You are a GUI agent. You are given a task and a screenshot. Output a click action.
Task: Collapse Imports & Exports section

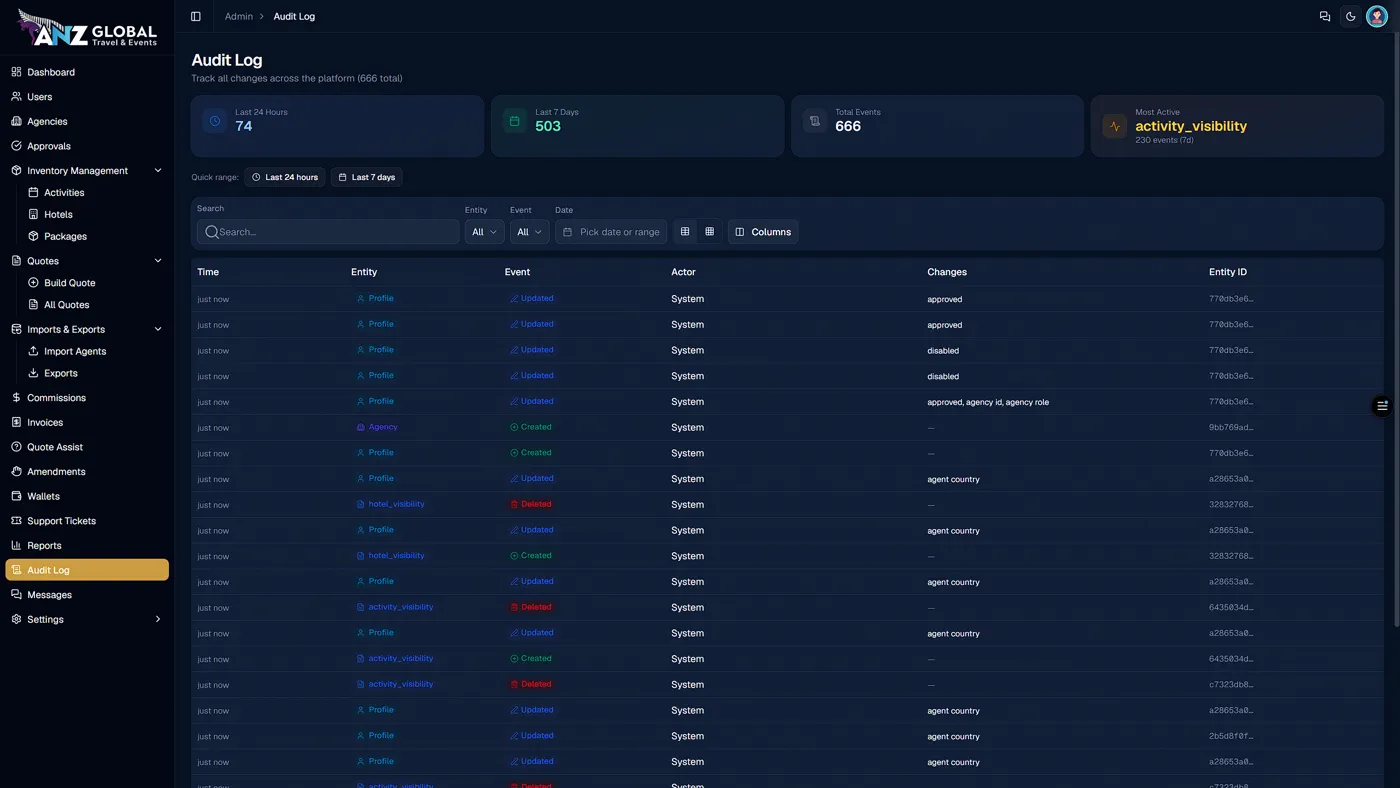158,329
